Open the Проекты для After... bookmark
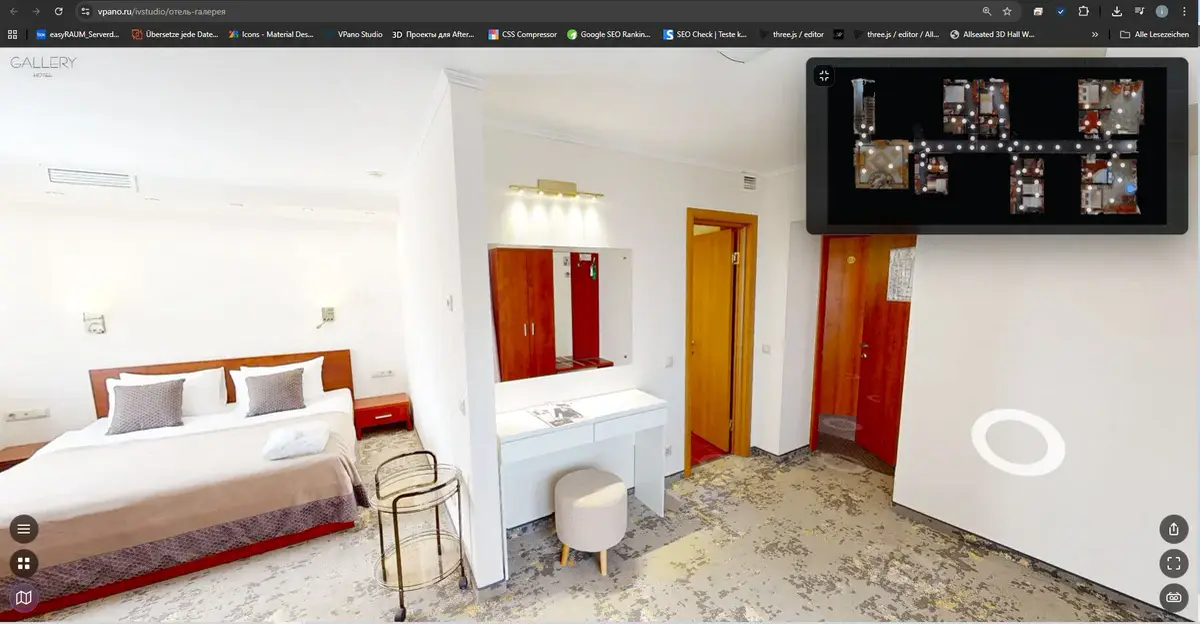1200x624 pixels. 433,34
